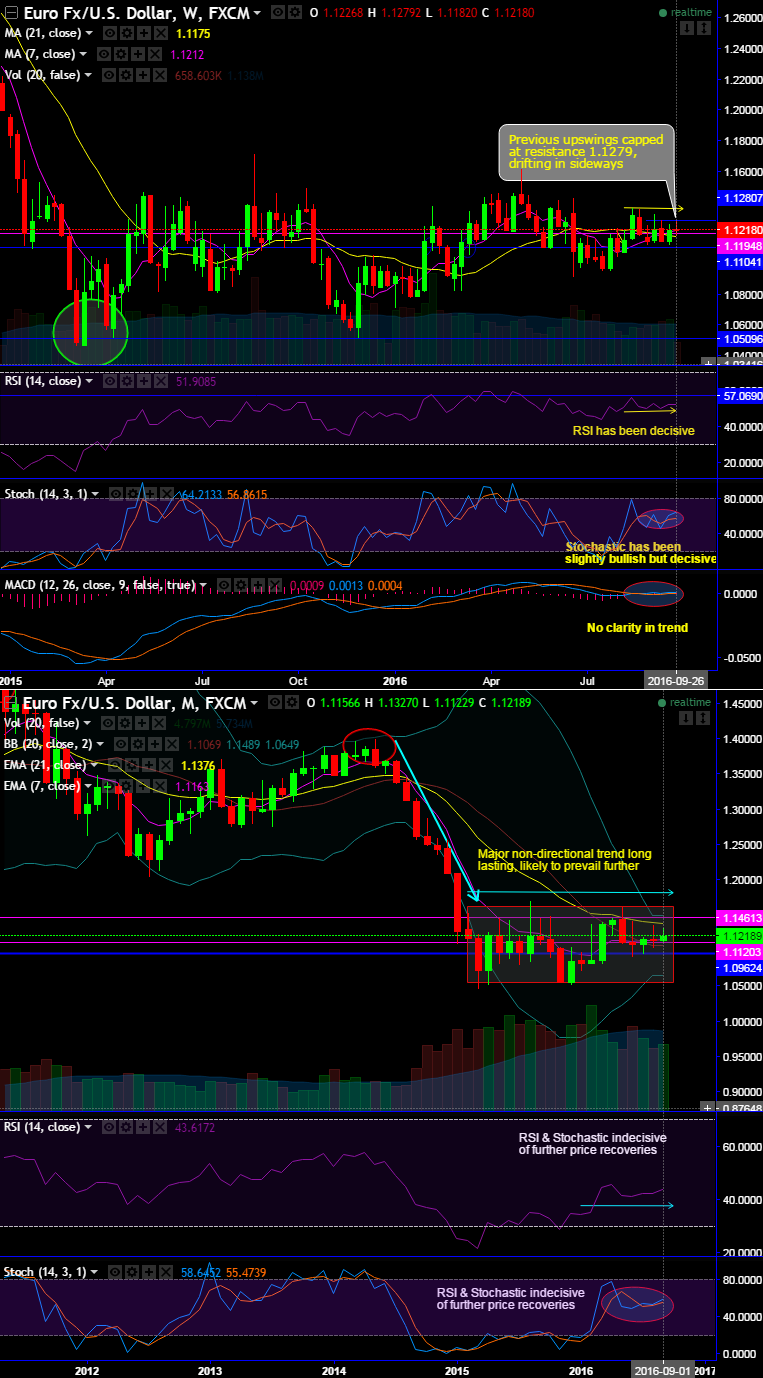
Task: Open gear settings for monthly Euro Fx symbol
Action: 293,702
